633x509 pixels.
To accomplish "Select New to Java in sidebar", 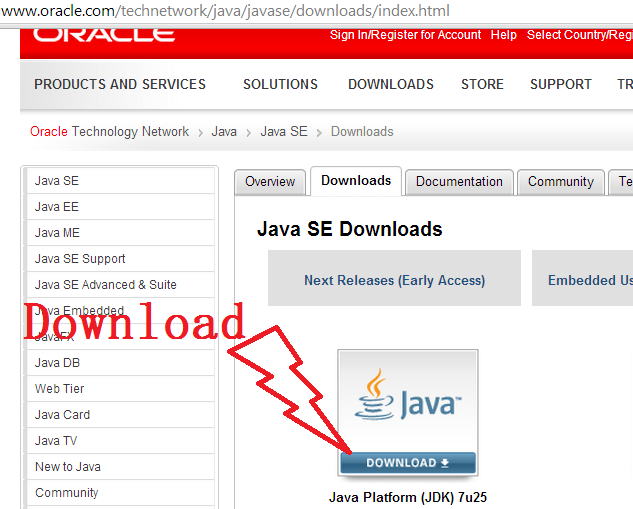I will click(120, 467).
